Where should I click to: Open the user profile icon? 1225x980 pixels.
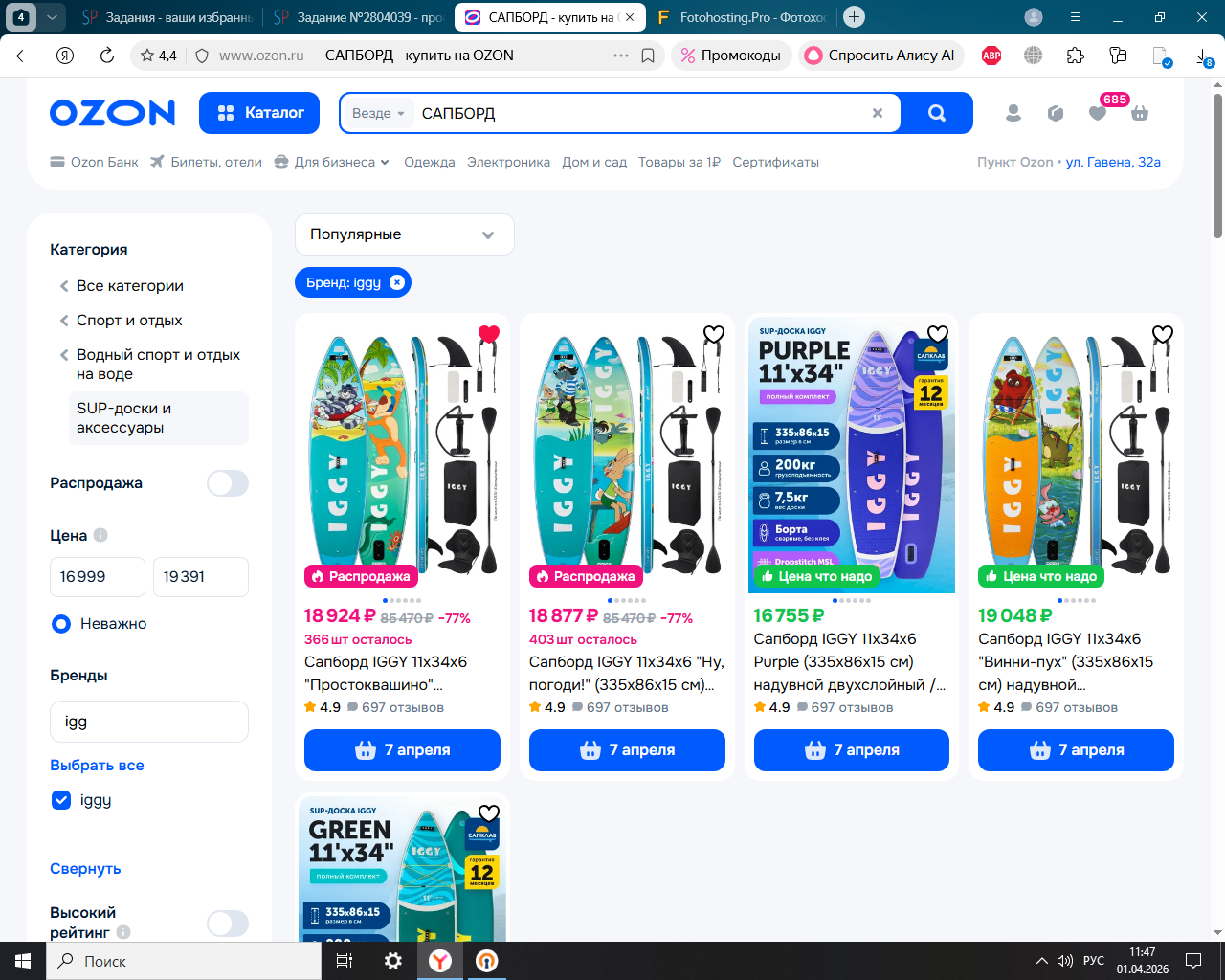1013,113
